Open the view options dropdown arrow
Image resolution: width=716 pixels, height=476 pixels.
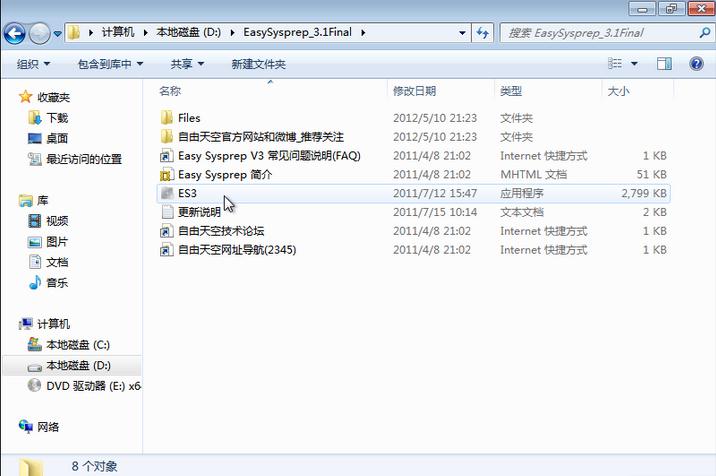pos(634,63)
